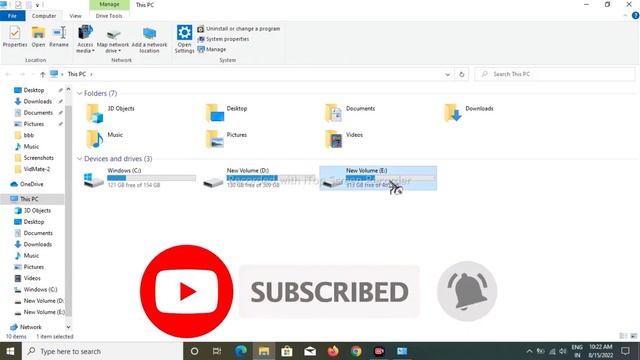
Task: Select the Manage contextual tab
Action: pyautogui.click(x=109, y=4)
